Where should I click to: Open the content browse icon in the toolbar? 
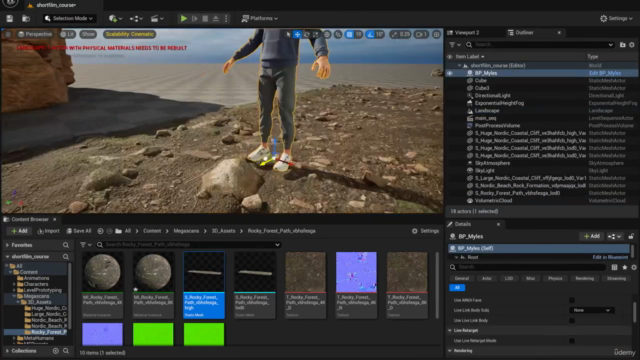pos(26,18)
